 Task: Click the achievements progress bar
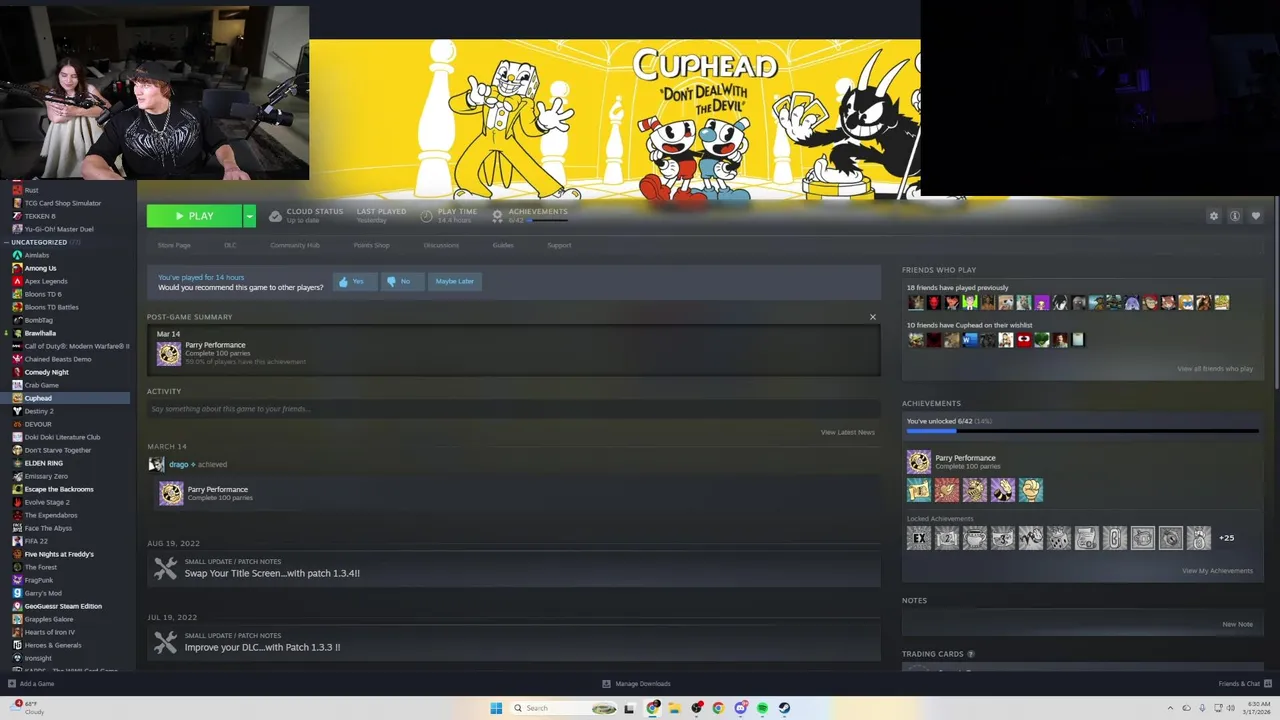coord(1082,430)
